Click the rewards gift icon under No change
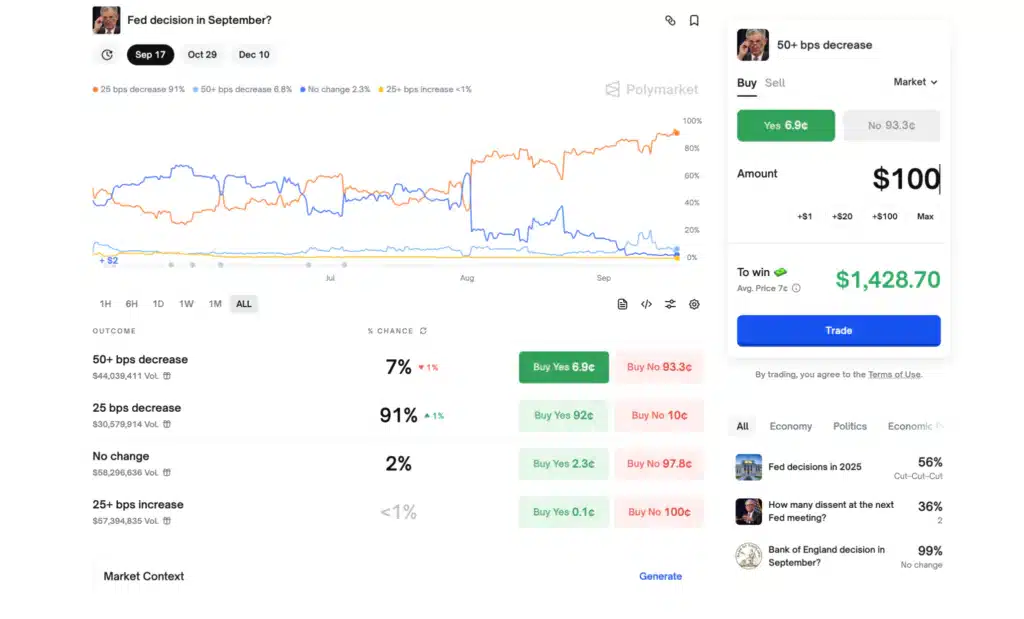Screen dimensions: 1024x619 coord(167,473)
